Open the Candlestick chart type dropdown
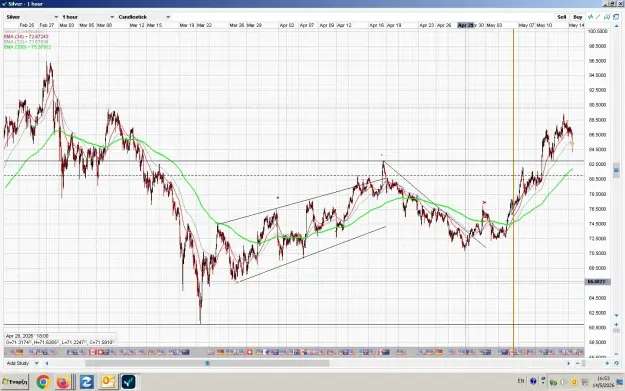Image resolution: width=625 pixels, height=391 pixels. pyautogui.click(x=144, y=17)
